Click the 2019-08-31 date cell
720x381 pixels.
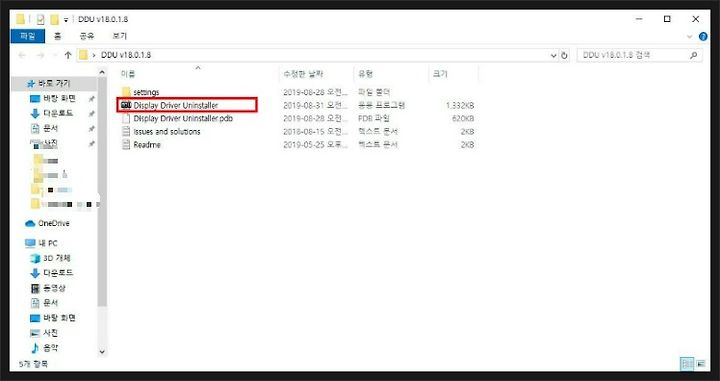(x=315, y=106)
